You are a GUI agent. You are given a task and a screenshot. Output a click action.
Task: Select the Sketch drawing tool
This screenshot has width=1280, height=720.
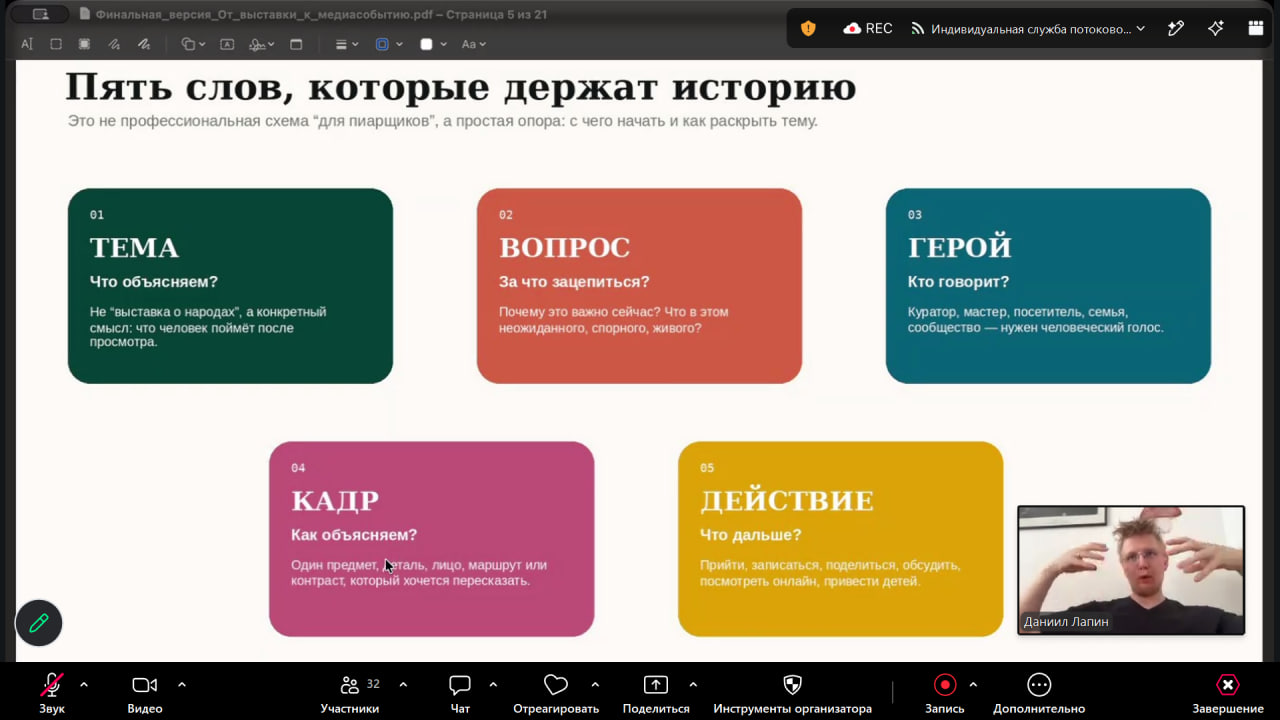pyautogui.click(x=115, y=44)
